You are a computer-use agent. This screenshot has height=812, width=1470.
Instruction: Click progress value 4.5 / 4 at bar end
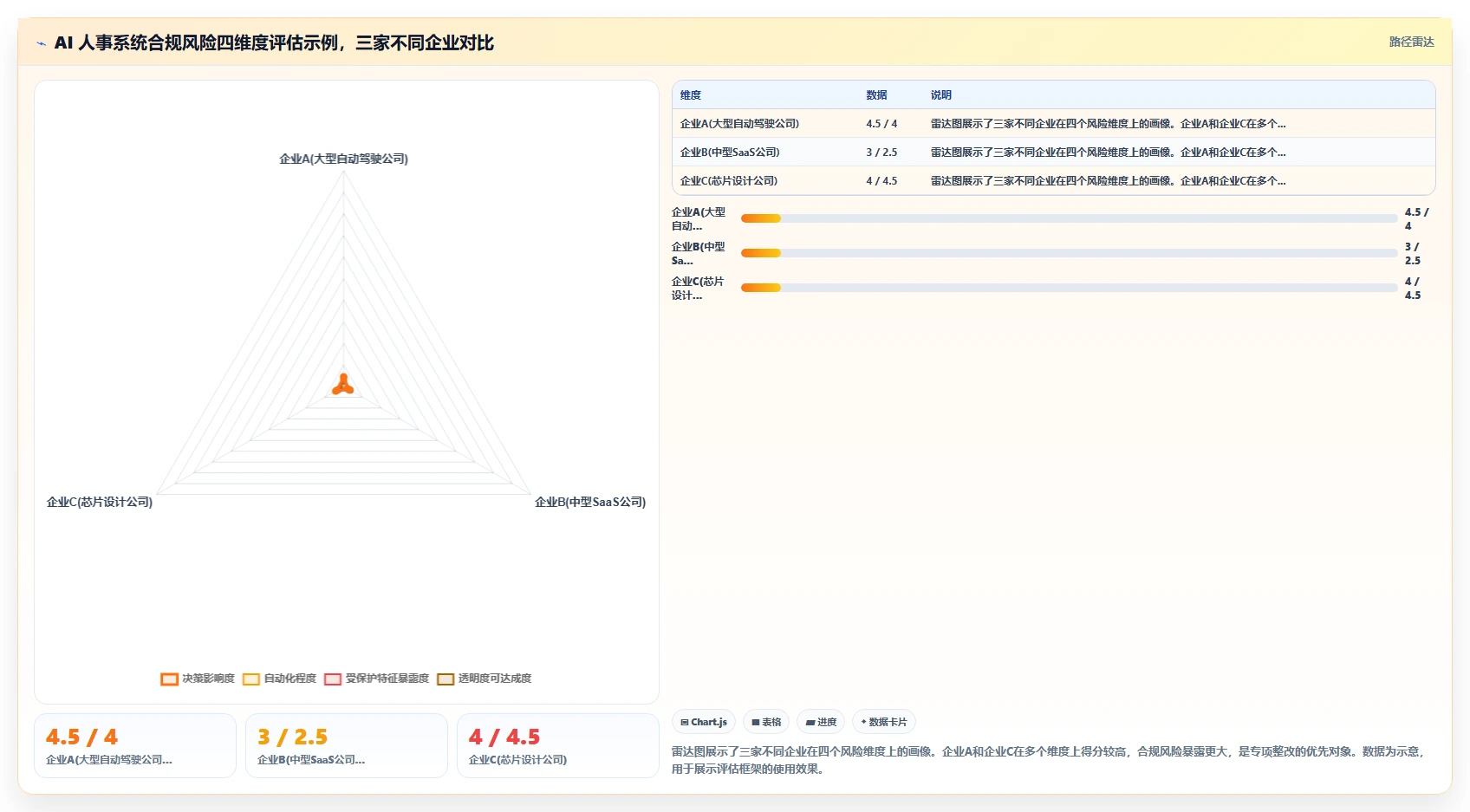click(x=1416, y=218)
